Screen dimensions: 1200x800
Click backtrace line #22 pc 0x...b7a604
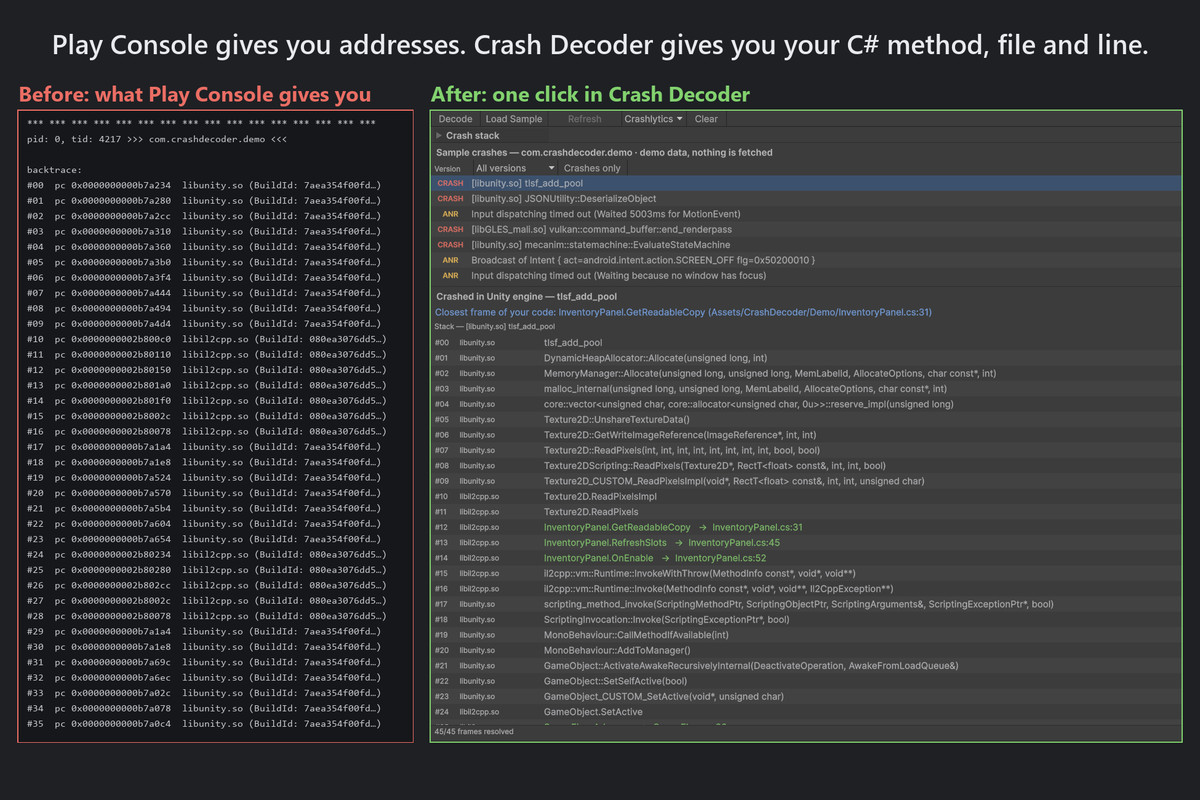(x=205, y=524)
